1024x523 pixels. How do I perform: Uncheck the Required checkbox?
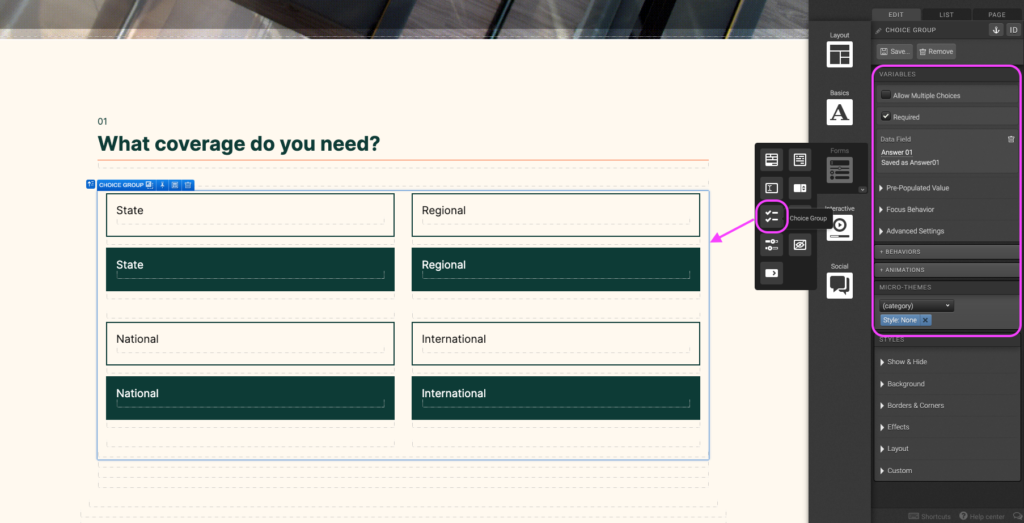point(886,117)
